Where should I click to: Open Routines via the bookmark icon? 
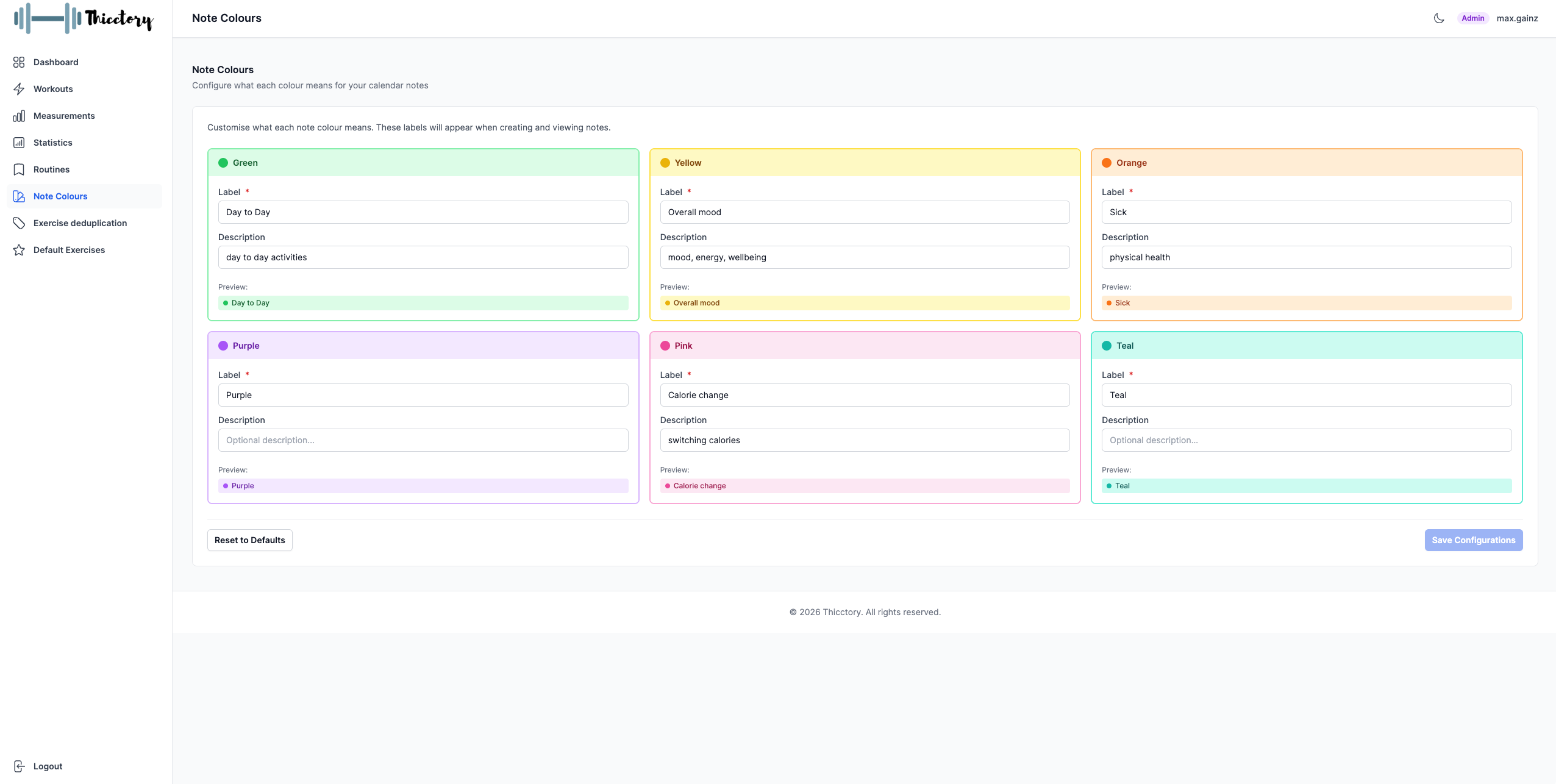(x=19, y=169)
